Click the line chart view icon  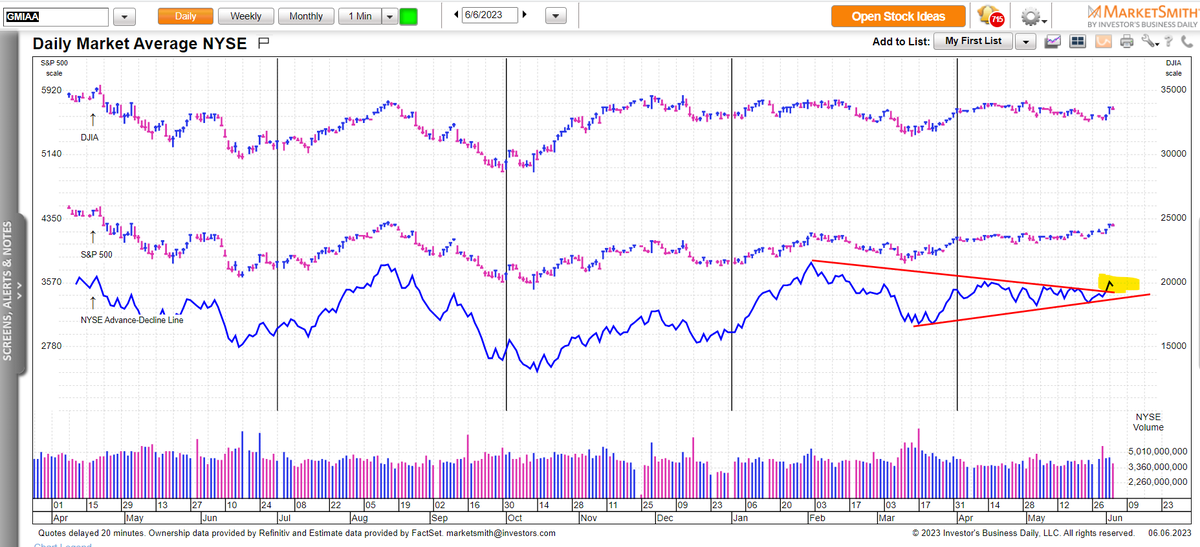click(1053, 41)
